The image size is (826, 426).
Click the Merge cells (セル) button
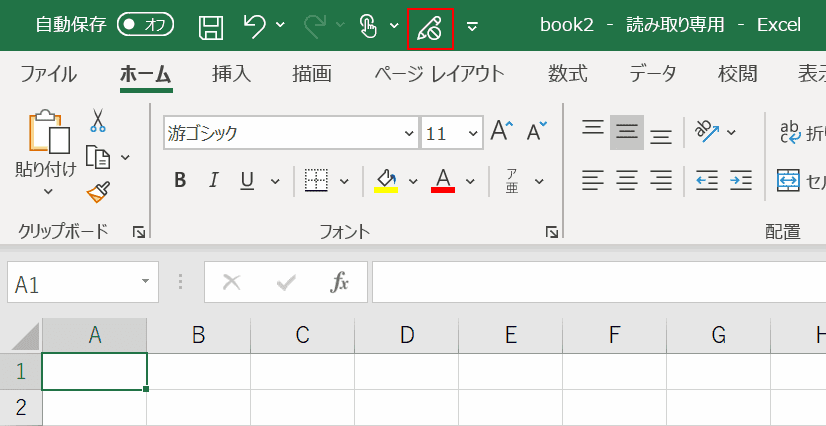pos(801,181)
